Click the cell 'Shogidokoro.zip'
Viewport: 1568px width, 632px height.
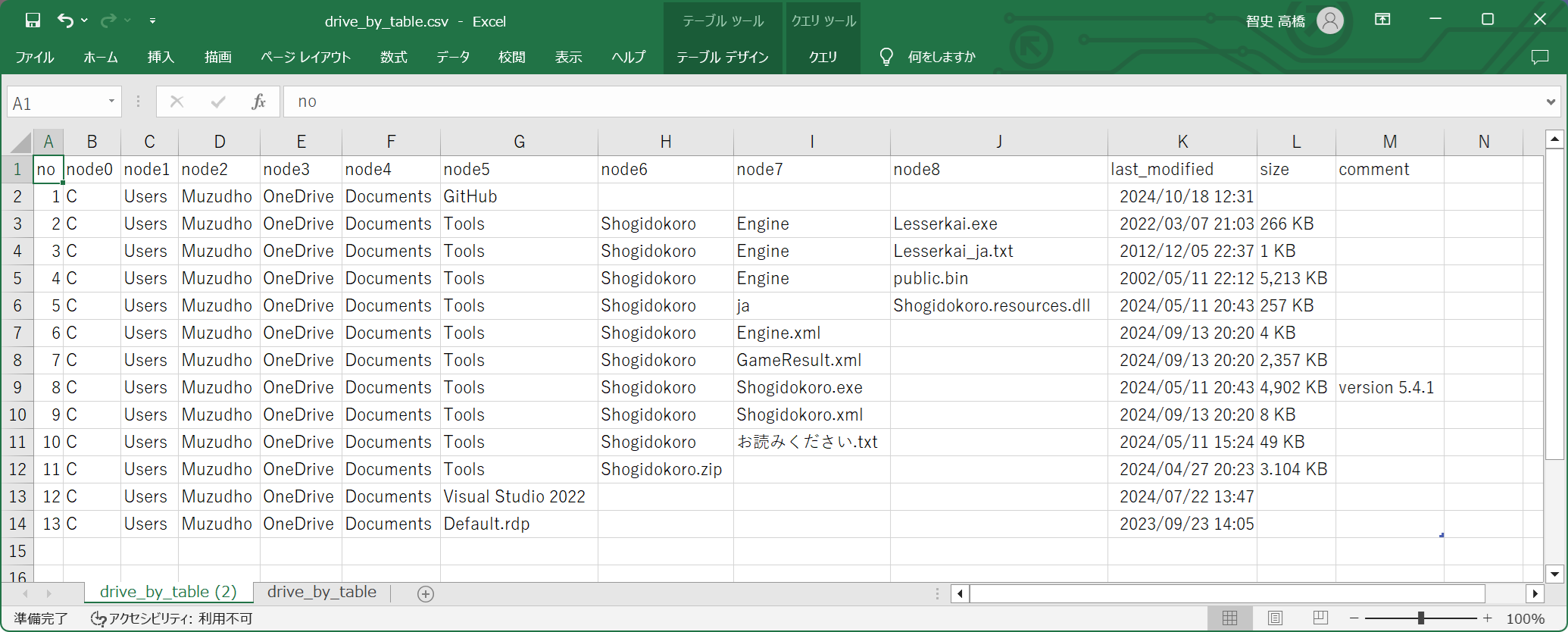coord(665,469)
